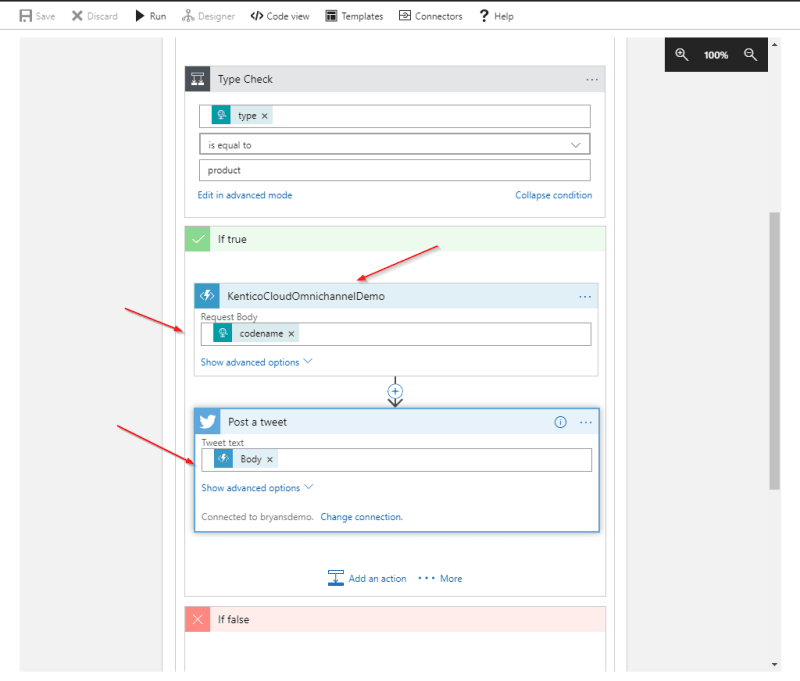Click the Twitter bird icon
Screen dimensions: 800x681
(x=208, y=421)
